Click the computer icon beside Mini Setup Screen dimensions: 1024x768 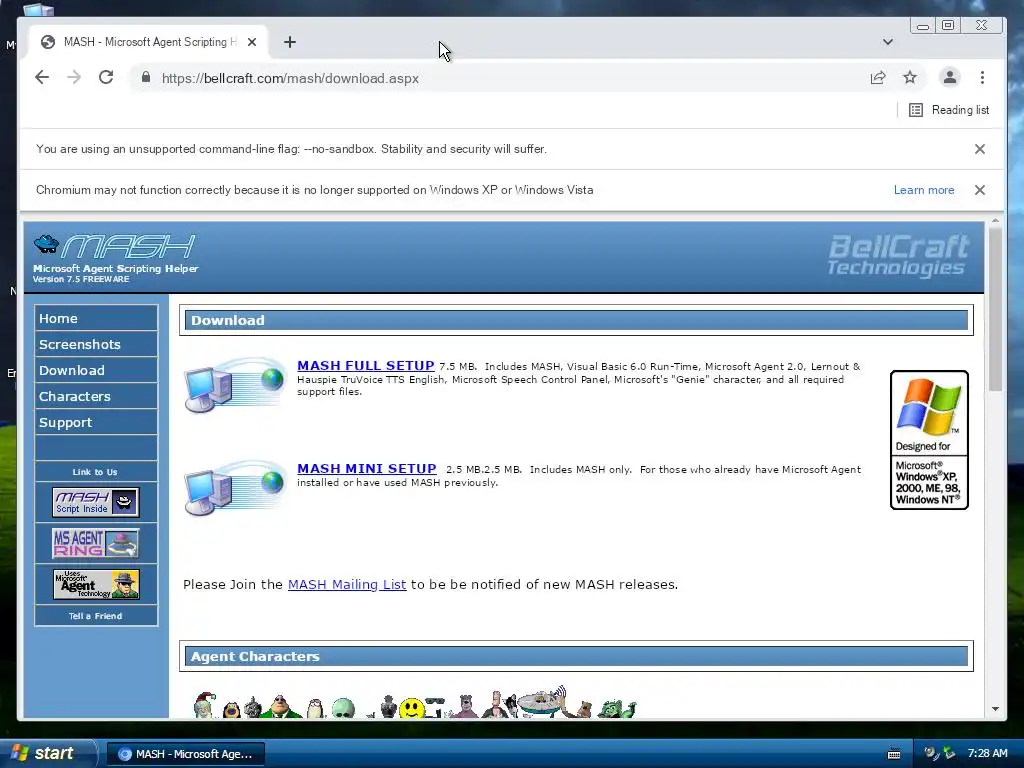[x=235, y=488]
